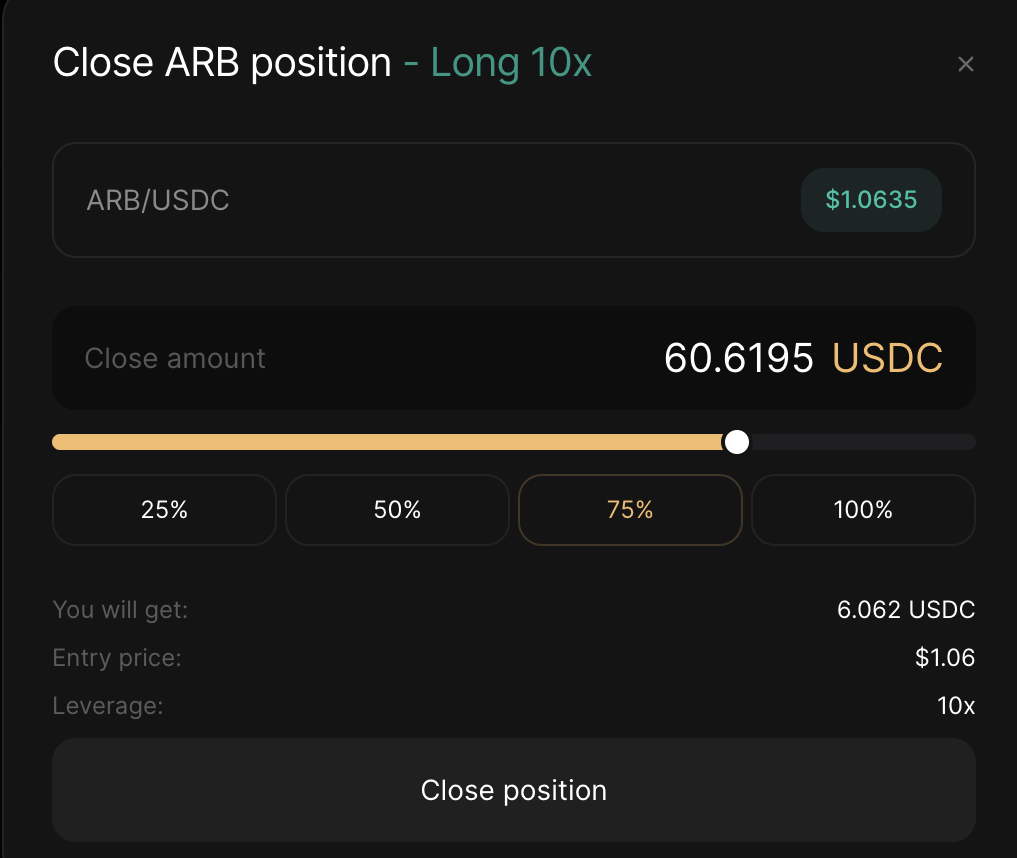This screenshot has height=858, width=1017.
Task: Set the close amount to 100%
Action: (x=863, y=510)
